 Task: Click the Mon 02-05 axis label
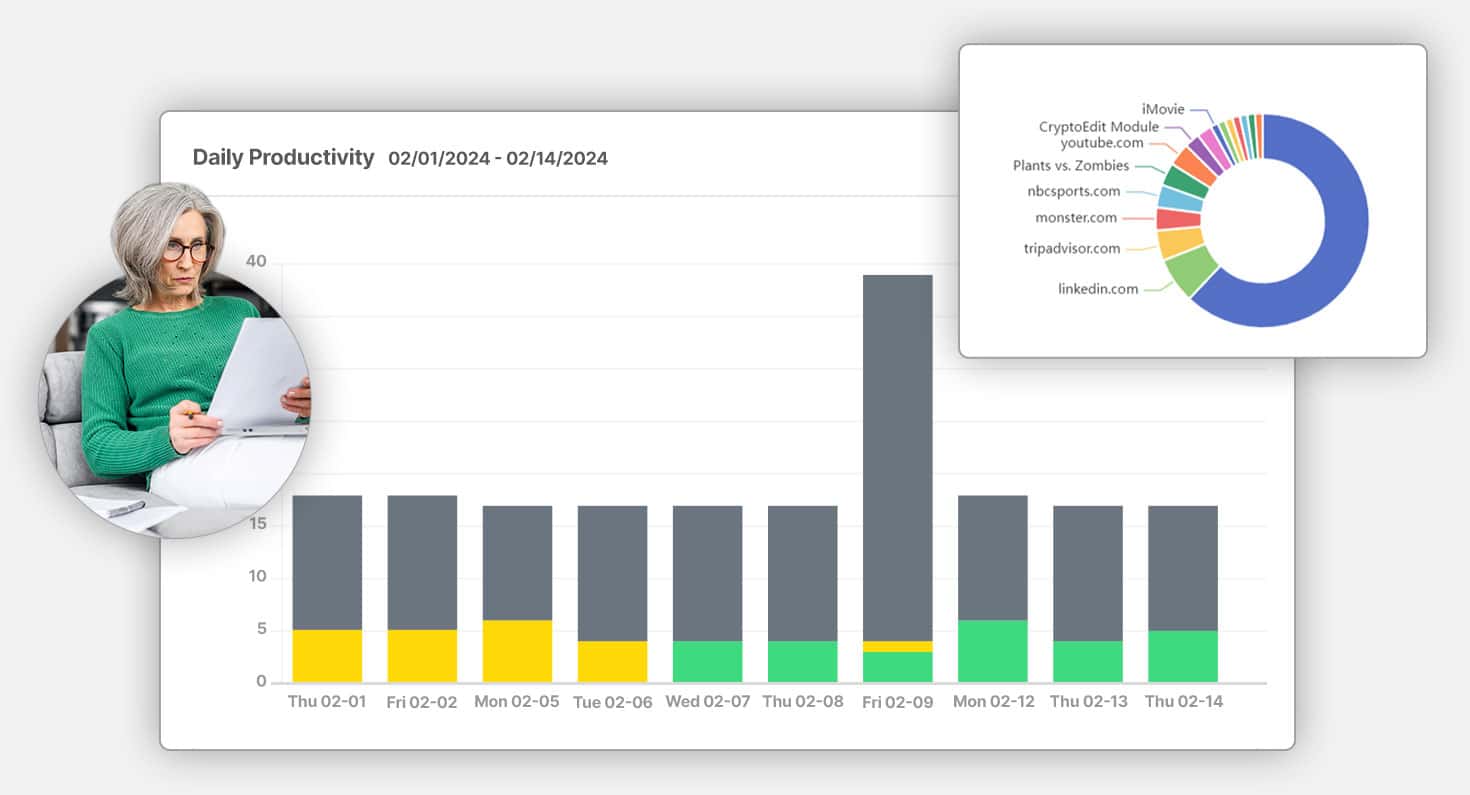517,702
